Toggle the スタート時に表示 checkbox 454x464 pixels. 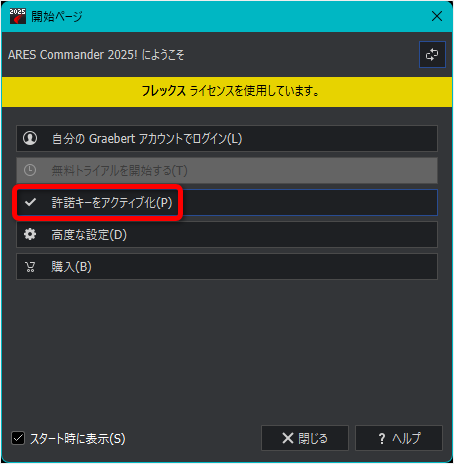(18, 438)
